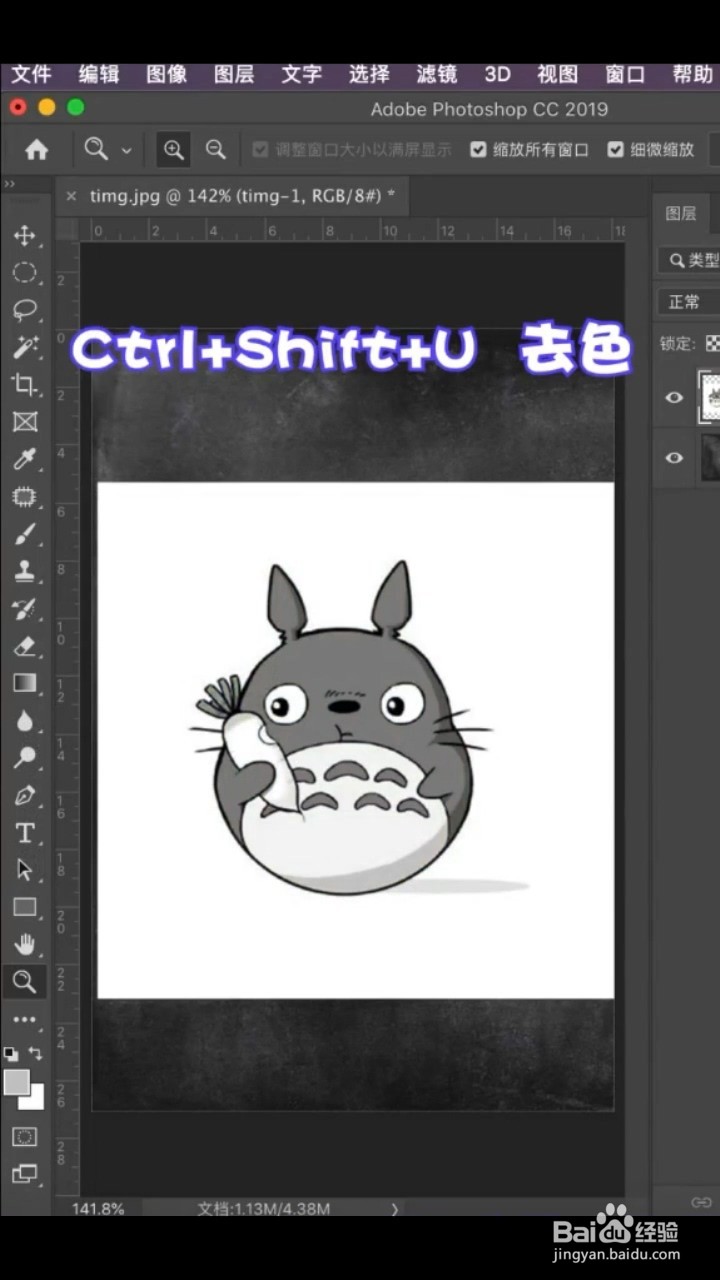Image resolution: width=720 pixels, height=1280 pixels.
Task: Select the Zoom tool in toolbar
Action: (24, 982)
